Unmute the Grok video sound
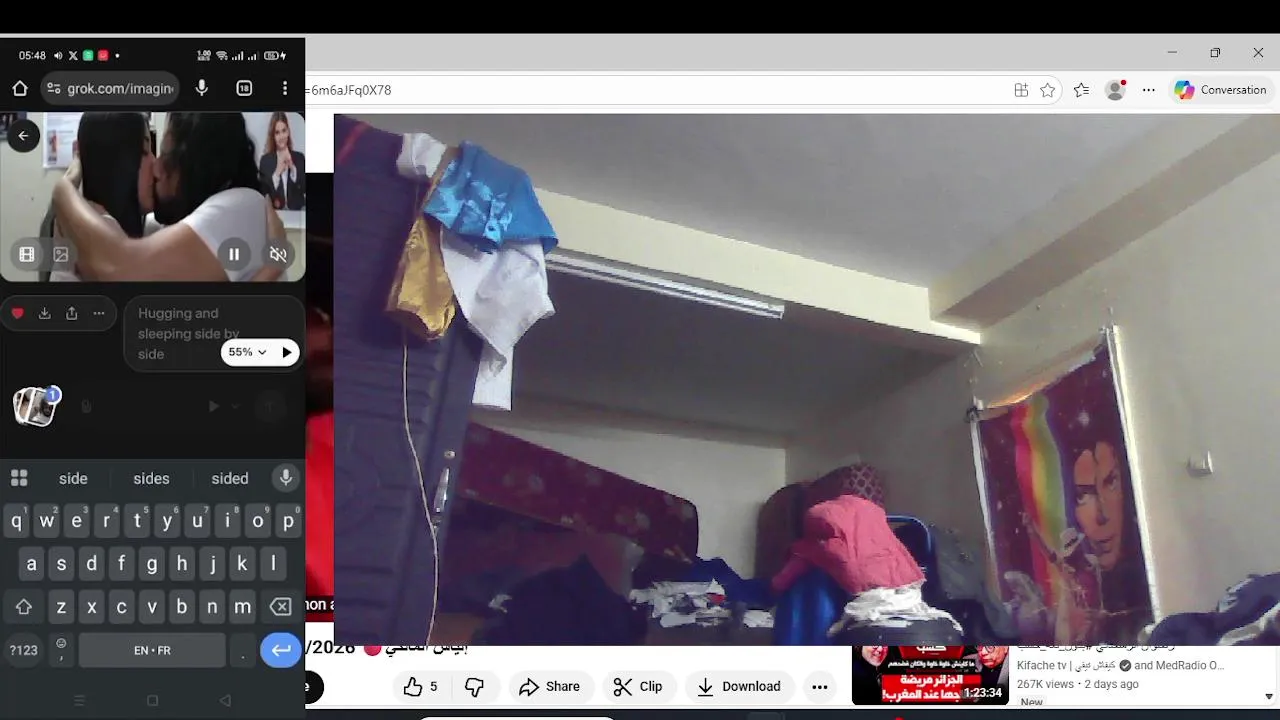Screen dimensions: 1280x720 pyautogui.click(x=278, y=254)
